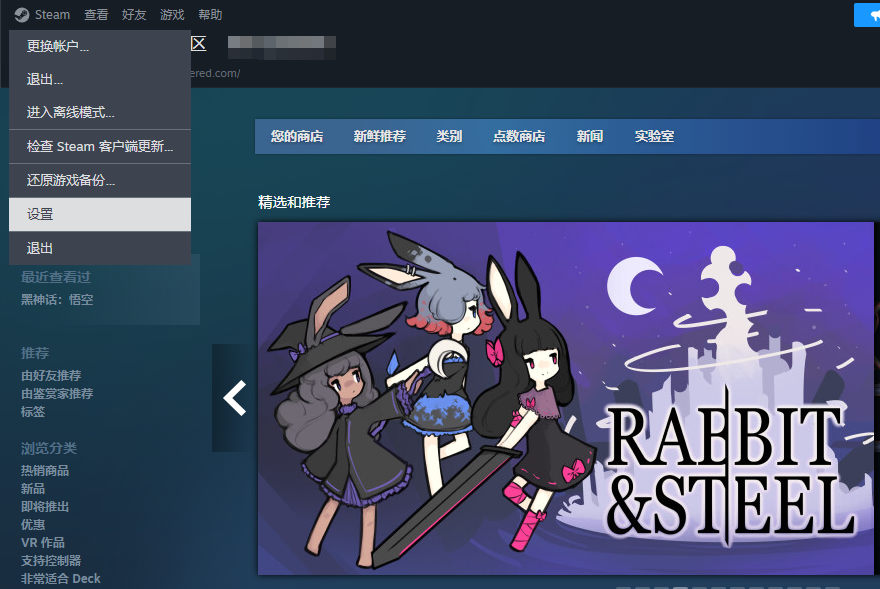
Task: Open the 您的商店 store tab
Action: point(297,136)
